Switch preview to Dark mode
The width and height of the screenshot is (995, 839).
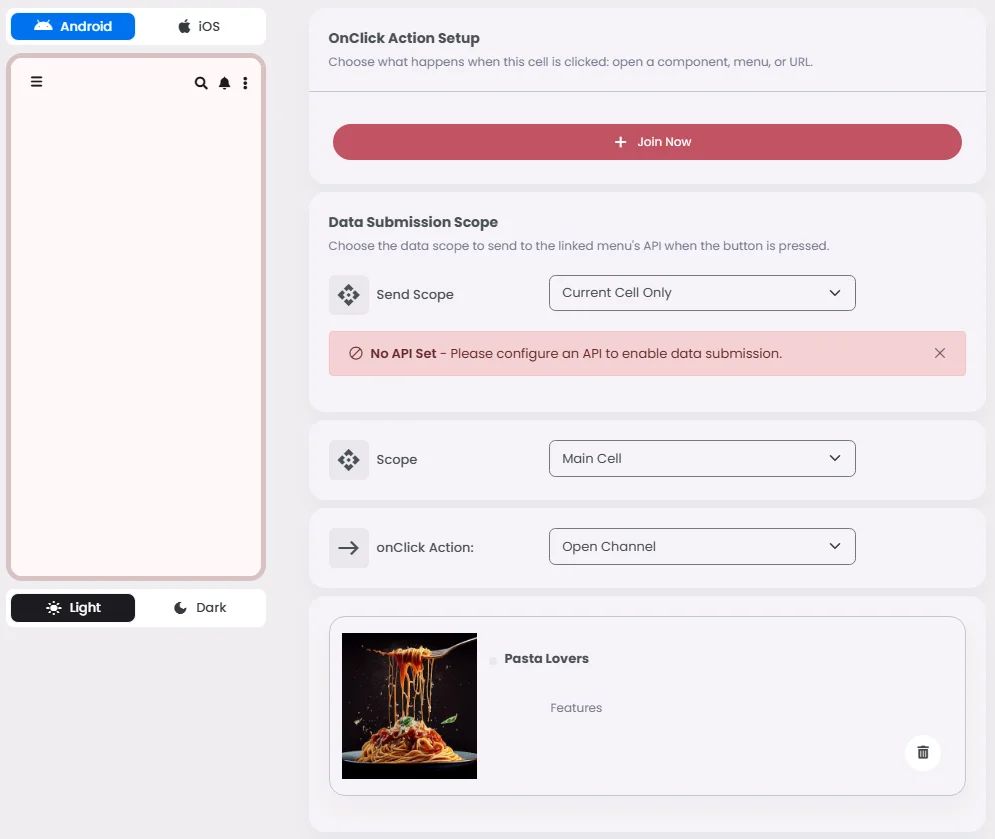[201, 608]
